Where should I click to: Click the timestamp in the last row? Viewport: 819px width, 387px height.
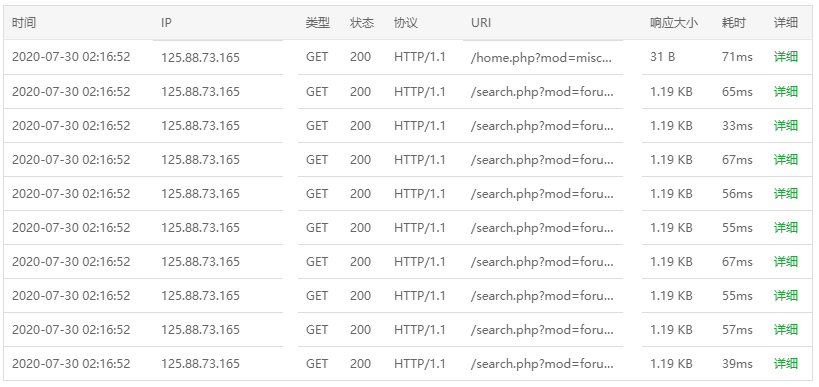tap(71, 363)
